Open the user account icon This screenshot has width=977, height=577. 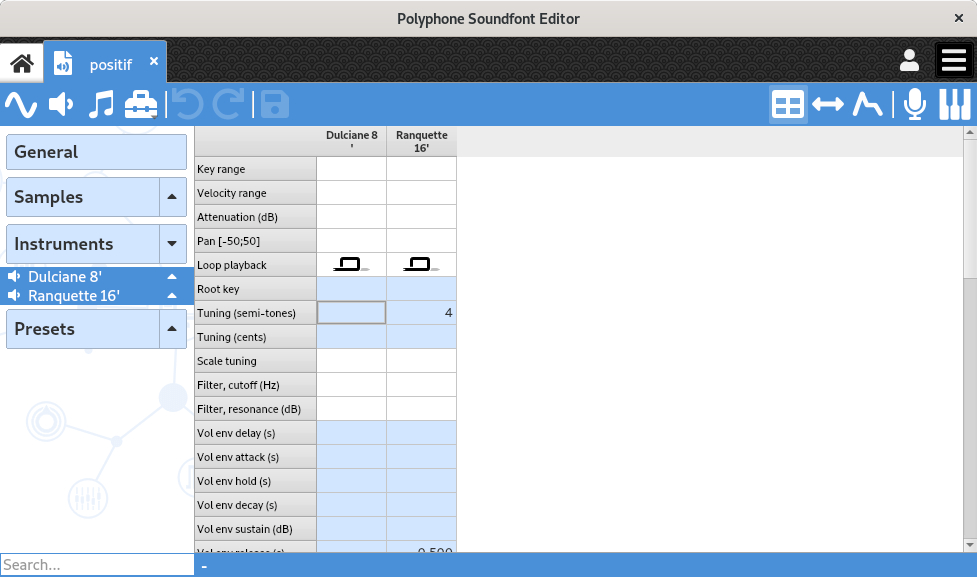(909, 60)
